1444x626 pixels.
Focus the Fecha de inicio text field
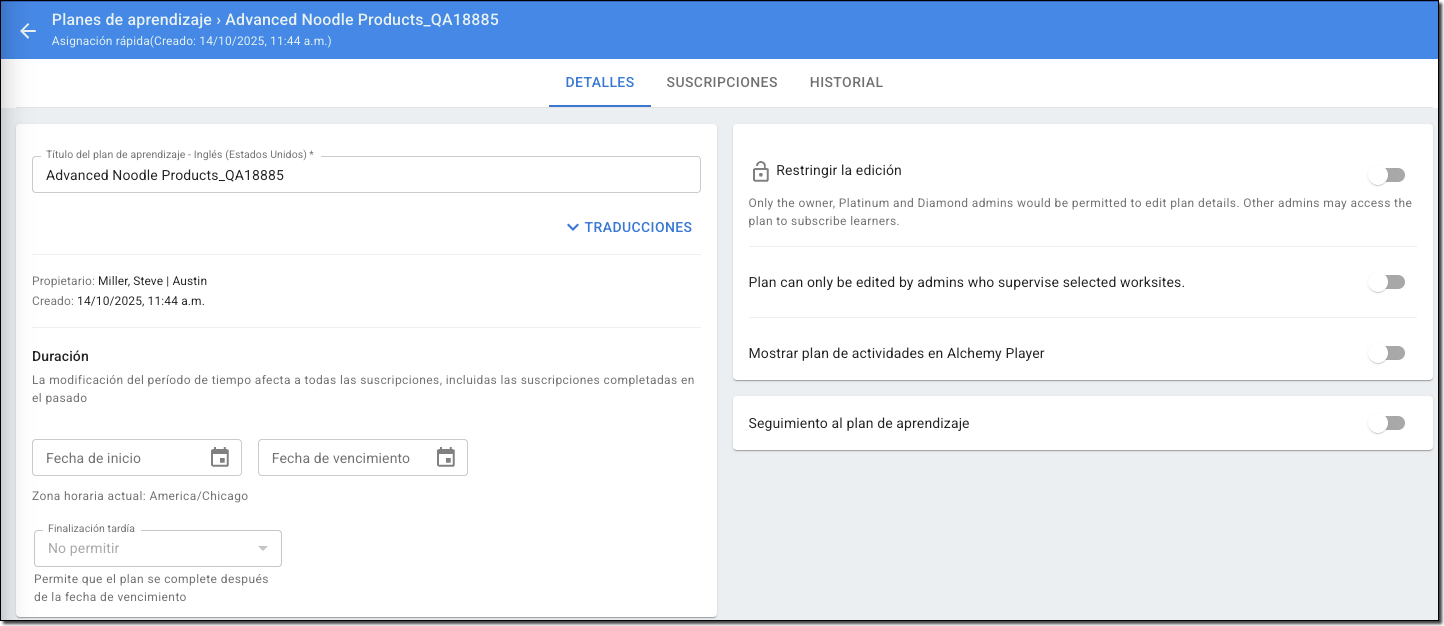click(120, 458)
